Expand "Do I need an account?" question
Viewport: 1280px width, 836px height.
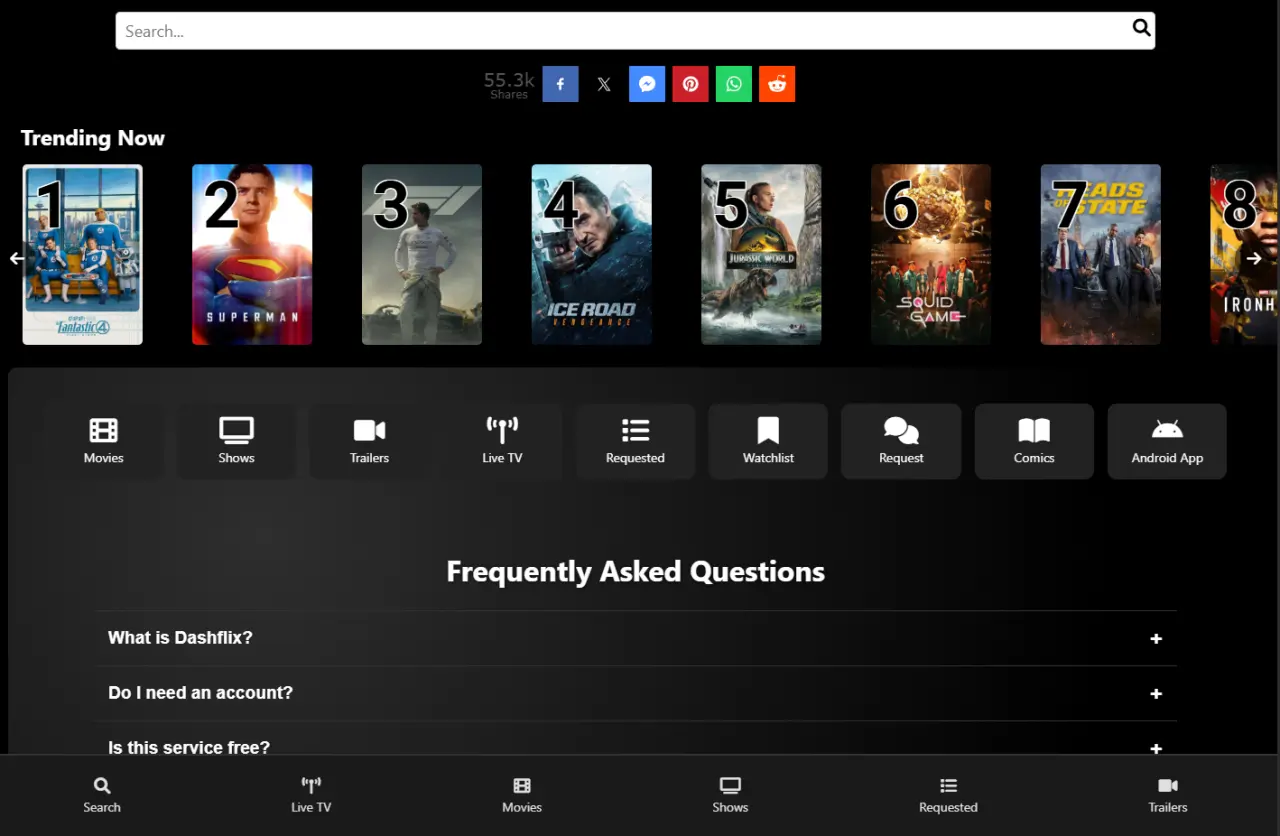636,693
